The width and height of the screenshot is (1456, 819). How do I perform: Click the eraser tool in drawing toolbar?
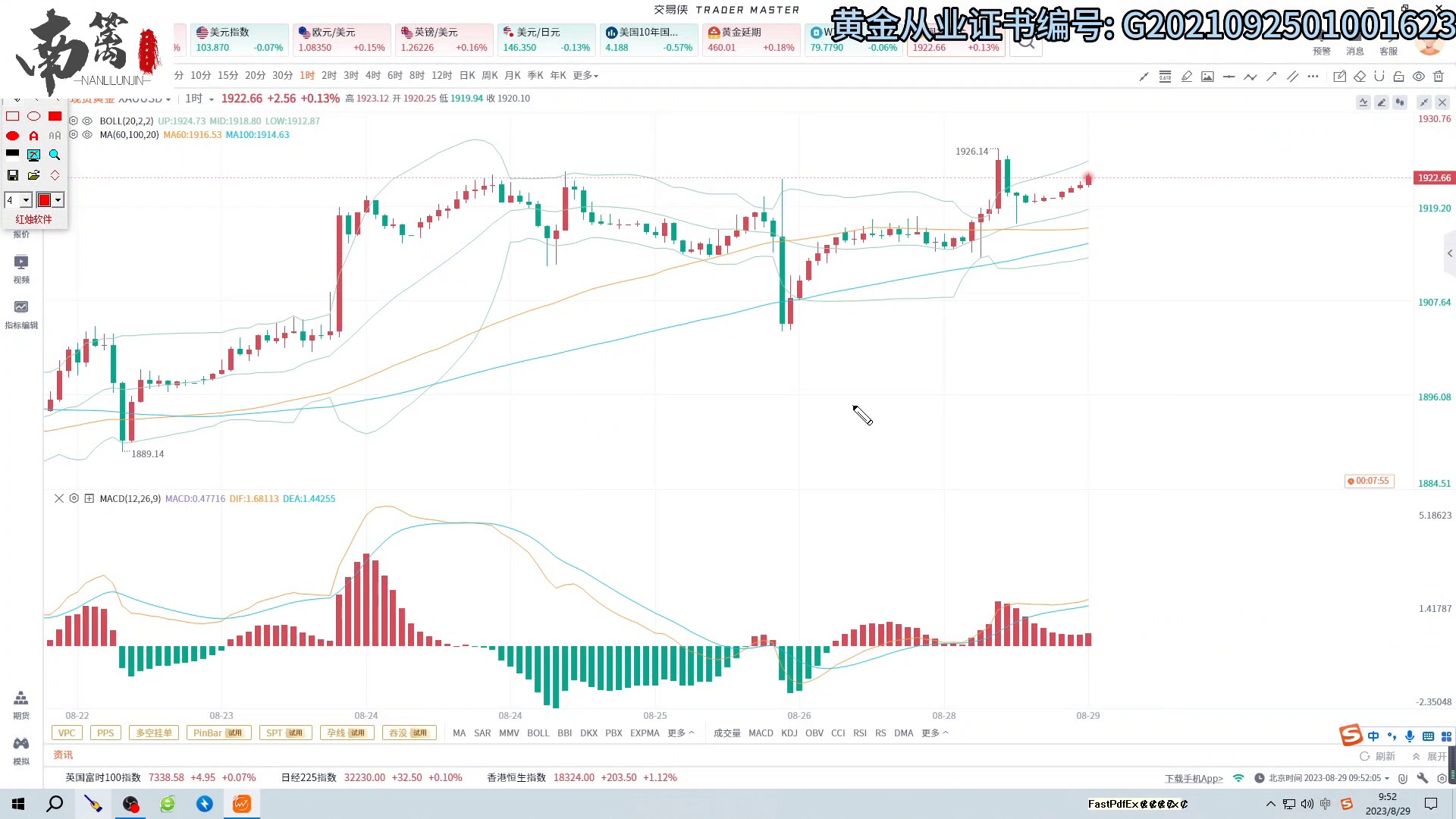point(1360,76)
